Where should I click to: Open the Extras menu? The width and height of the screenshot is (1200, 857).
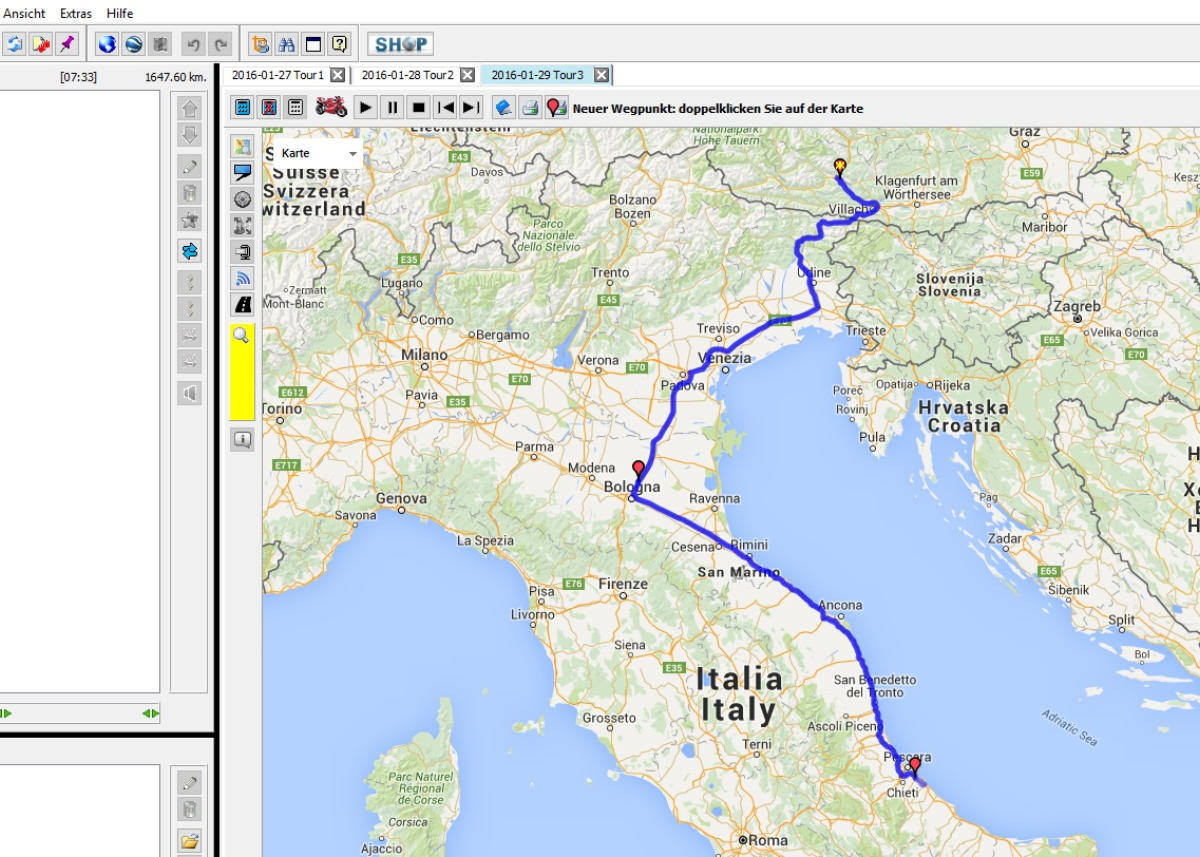(76, 13)
